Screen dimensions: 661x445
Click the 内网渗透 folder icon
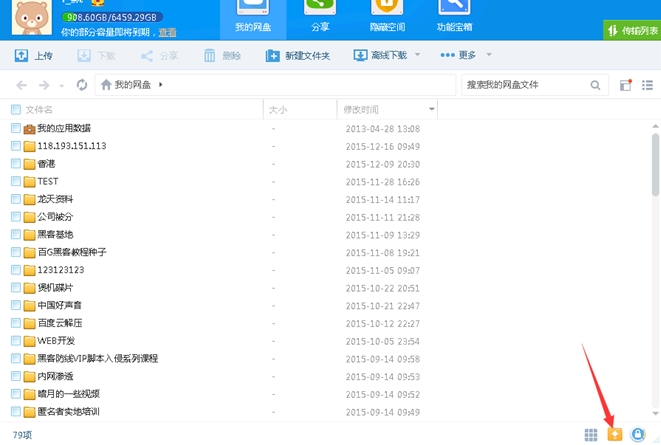(30, 376)
